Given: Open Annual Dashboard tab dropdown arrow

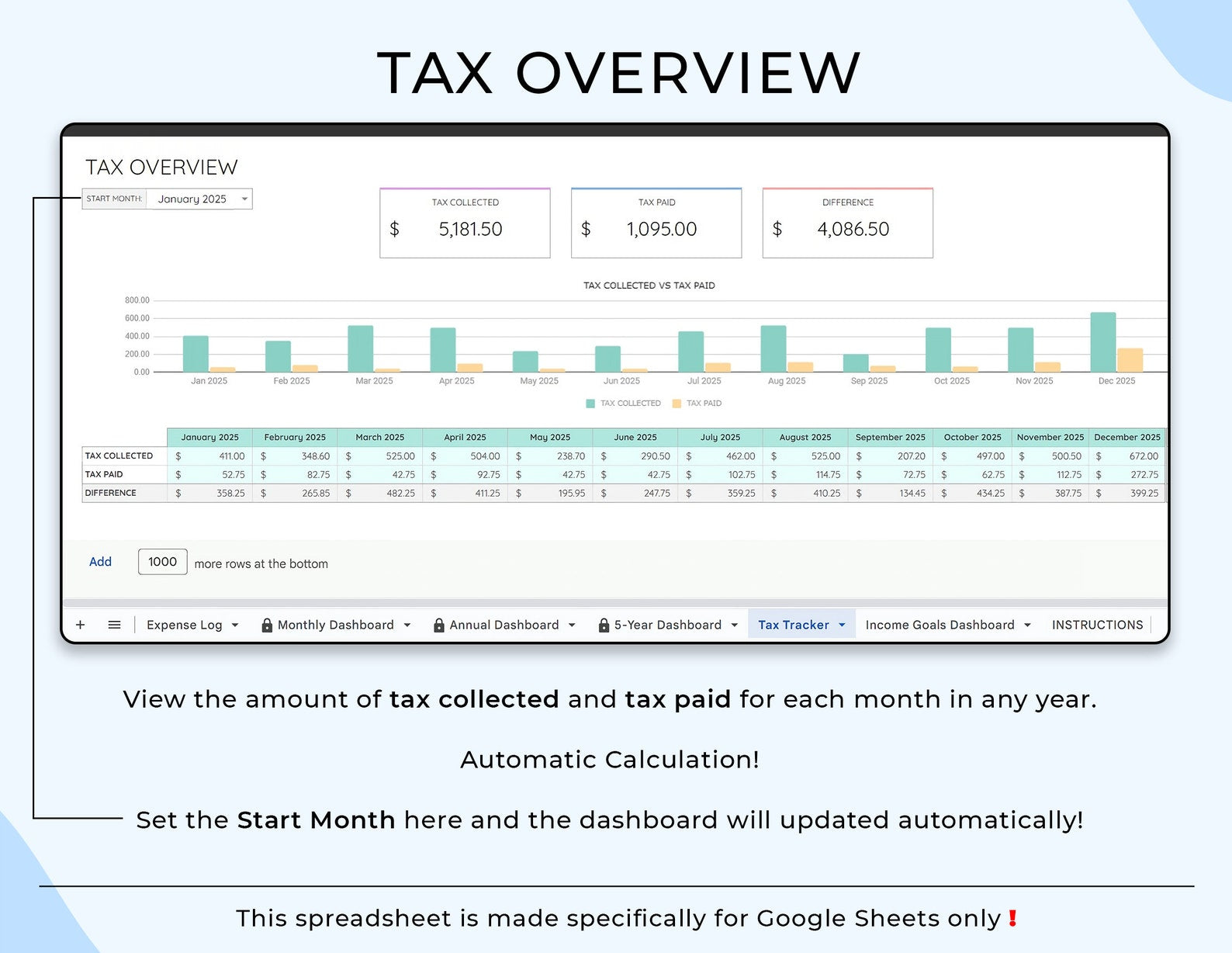Looking at the screenshot, I should 572,625.
